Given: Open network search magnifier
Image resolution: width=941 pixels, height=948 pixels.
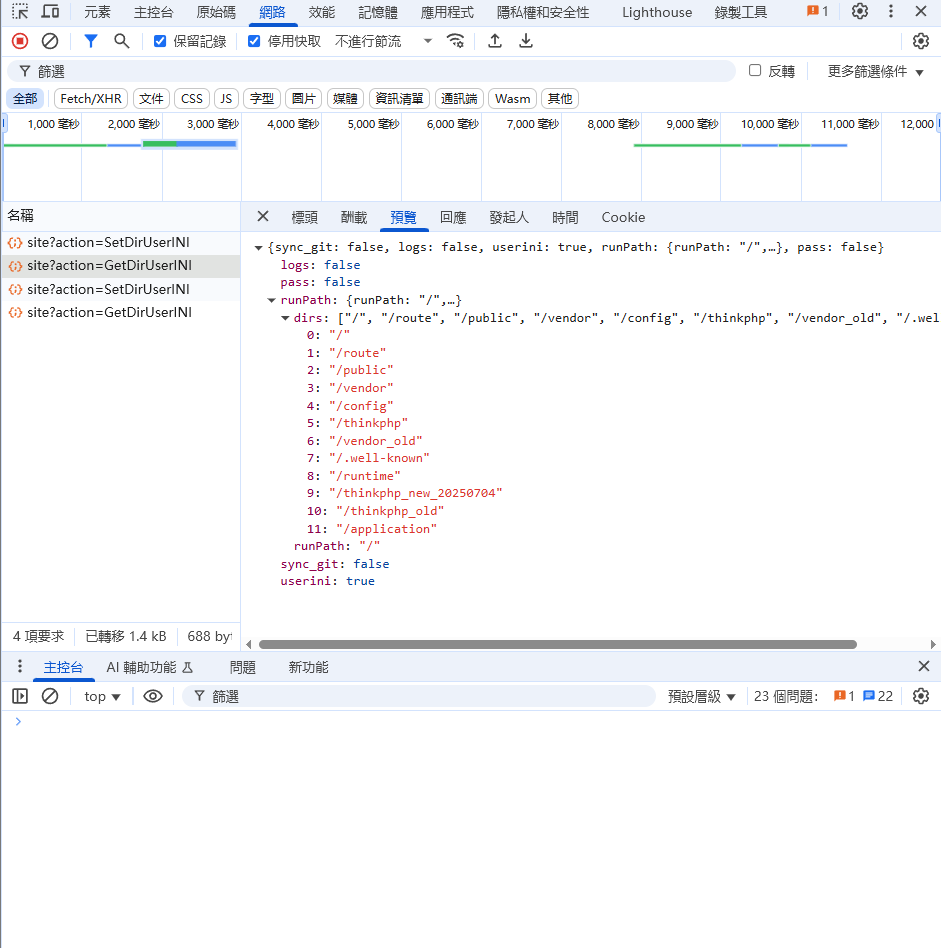Looking at the screenshot, I should point(122,41).
